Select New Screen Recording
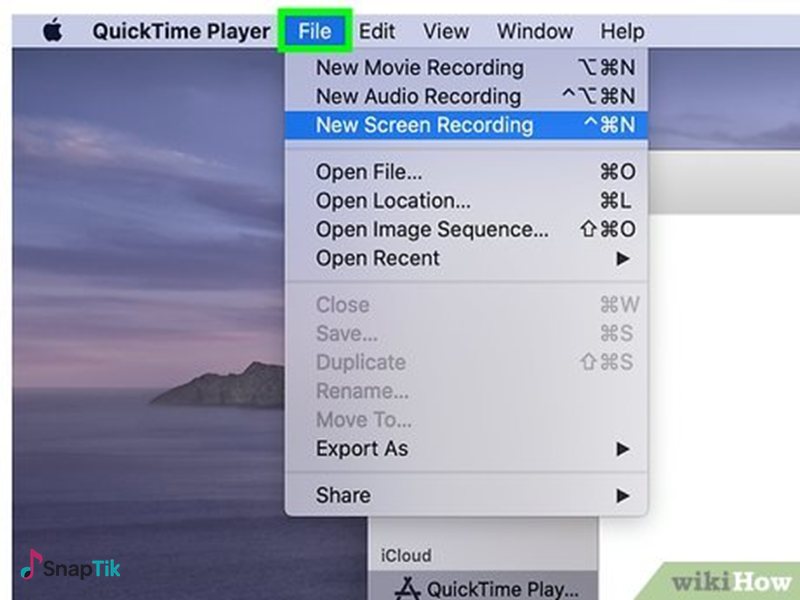 click(423, 125)
